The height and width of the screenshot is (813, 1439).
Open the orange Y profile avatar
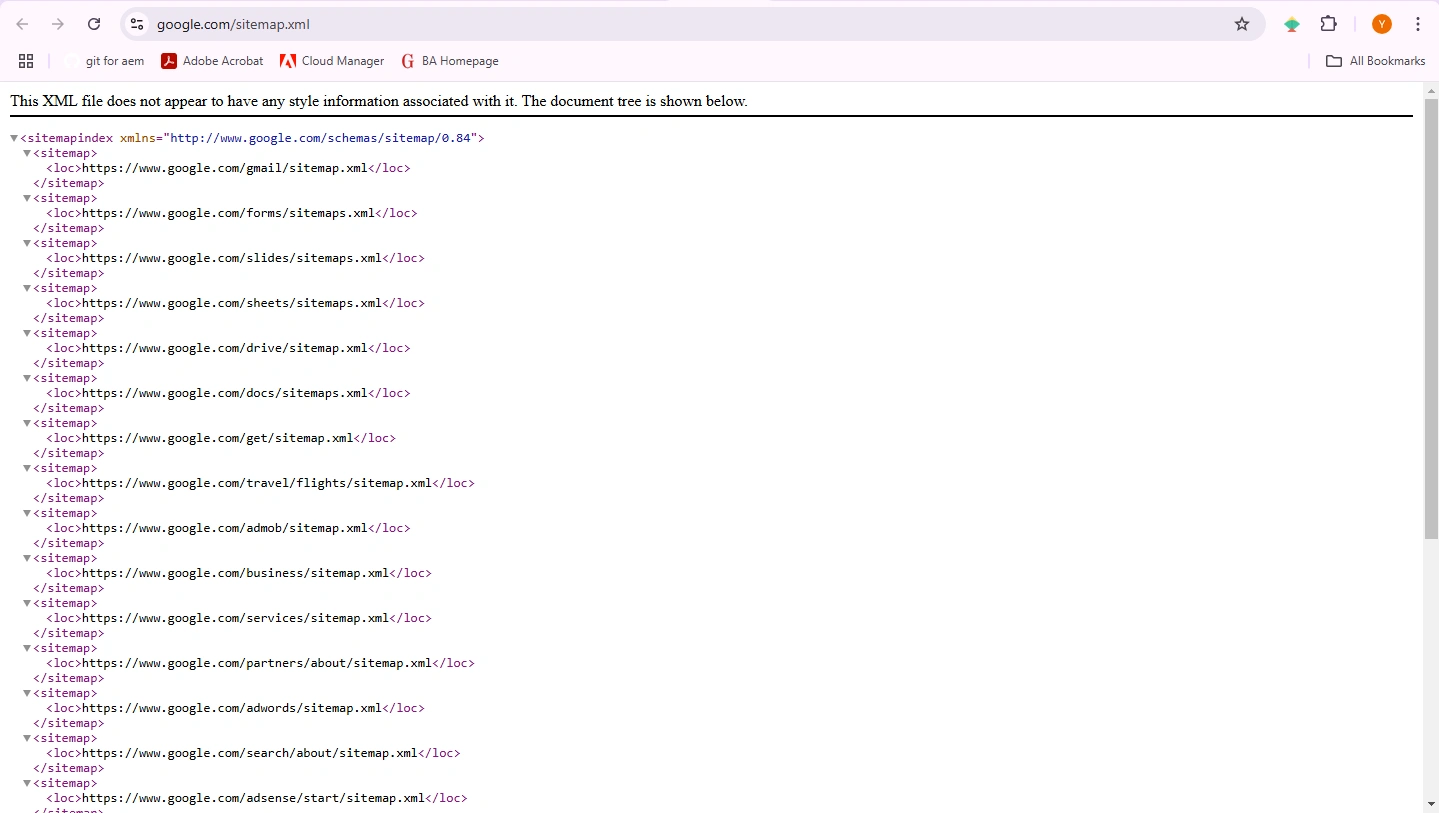coord(1382,24)
